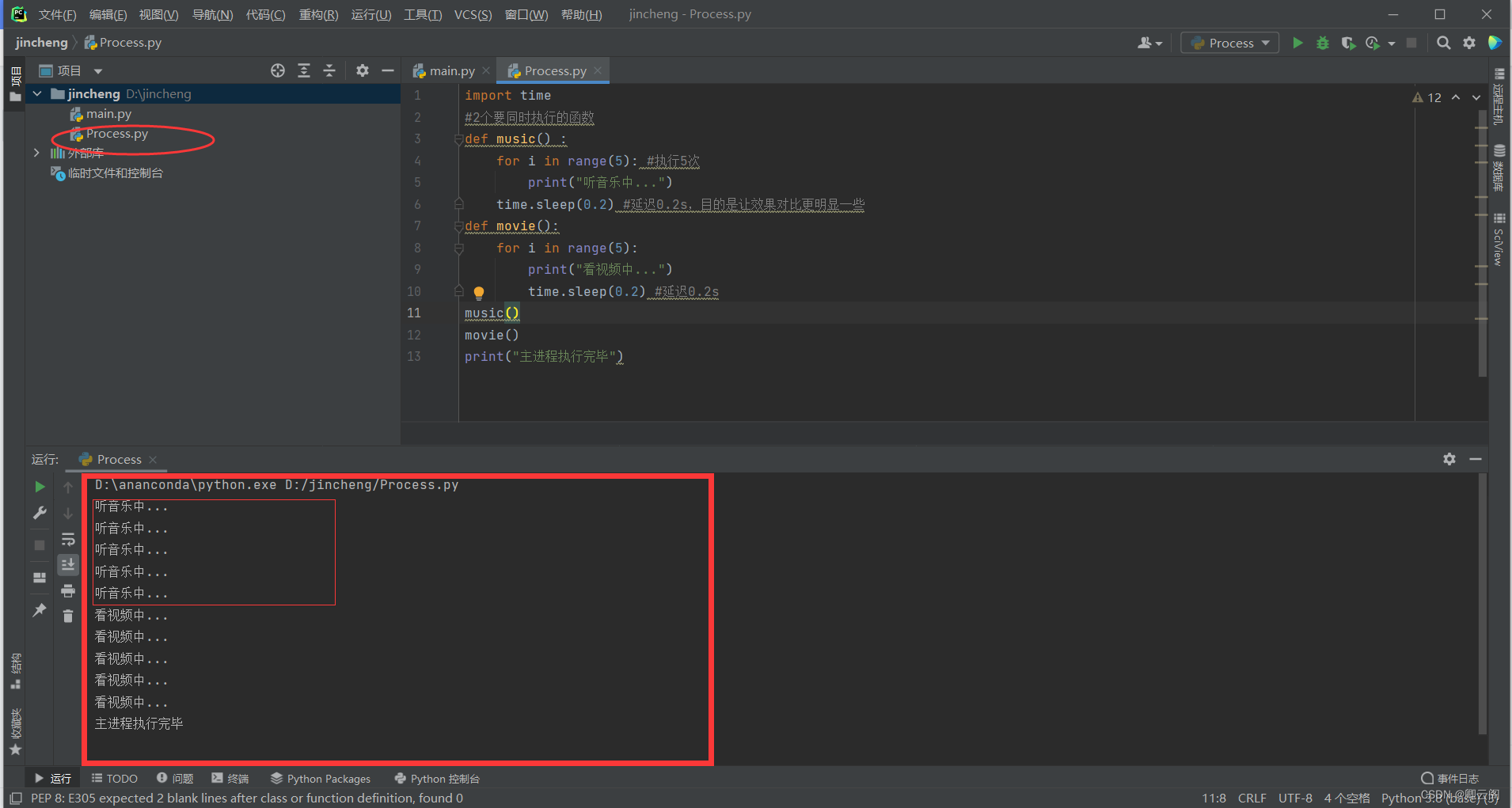This screenshot has width=1512, height=808.
Task: Open the project view mode dropdown
Action: click(98, 71)
